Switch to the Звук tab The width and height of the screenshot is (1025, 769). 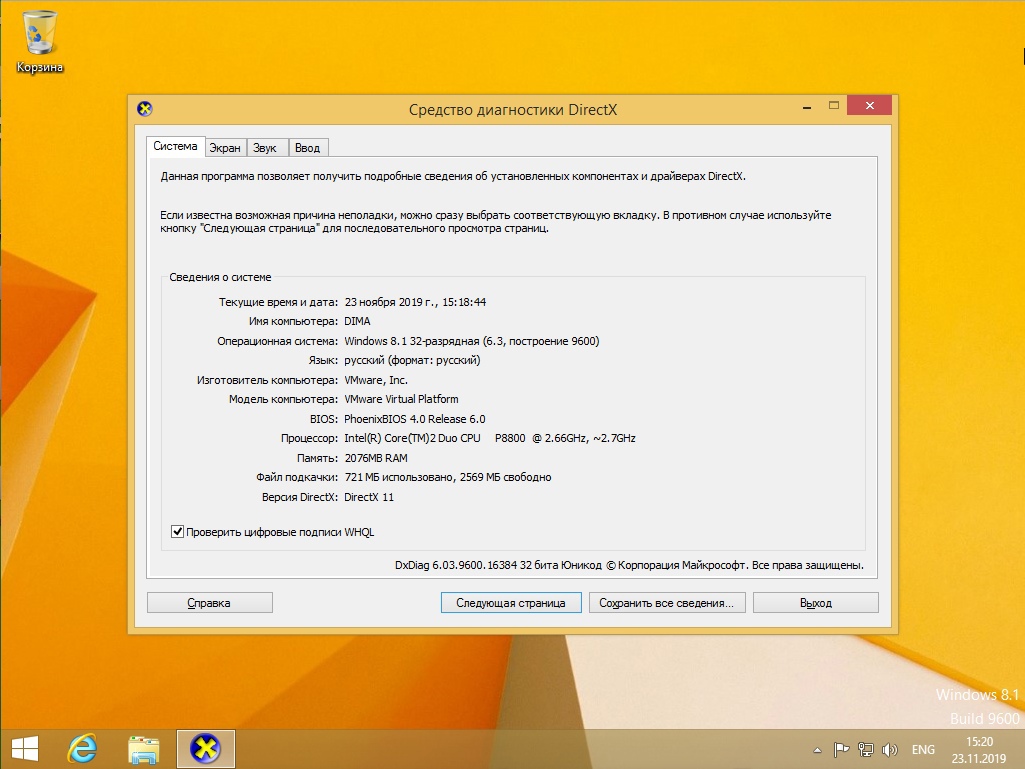tap(265, 148)
